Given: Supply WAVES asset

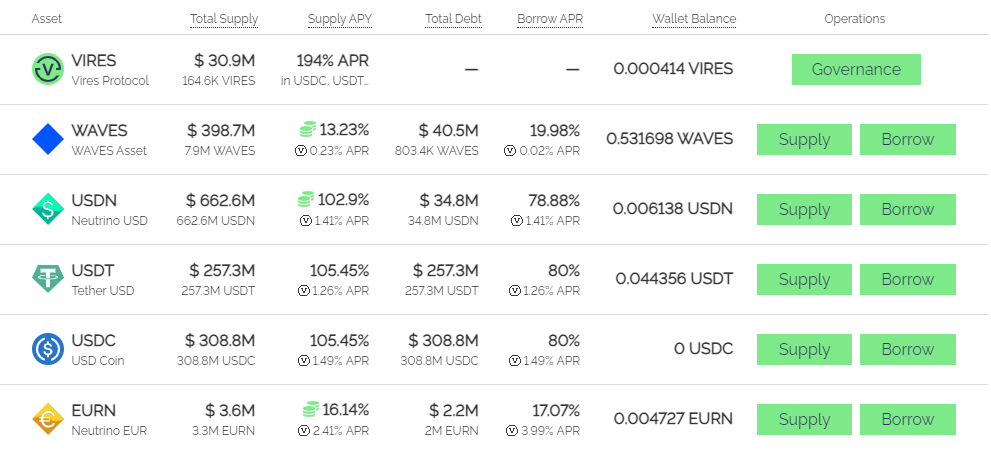Looking at the screenshot, I should [x=804, y=139].
